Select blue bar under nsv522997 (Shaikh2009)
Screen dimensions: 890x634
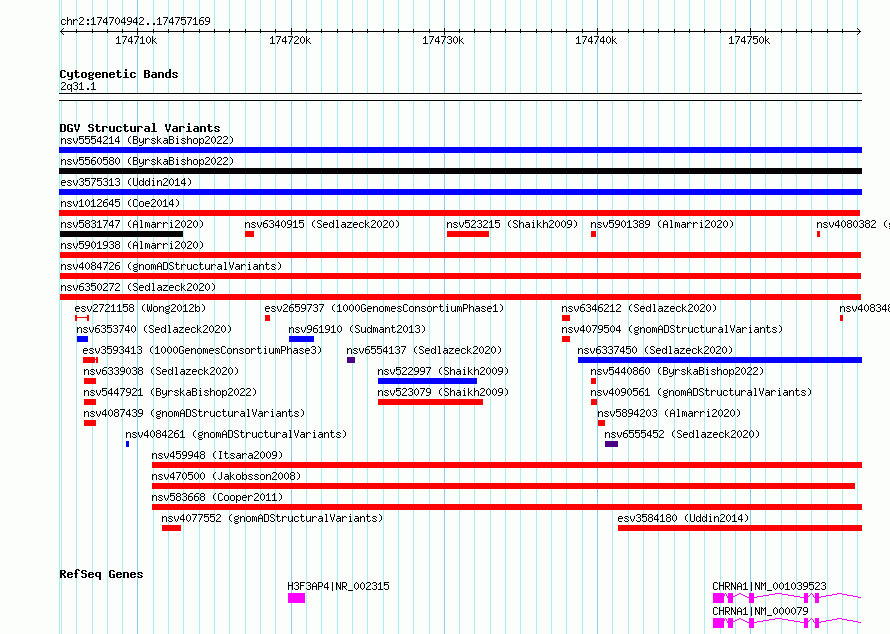427,381
